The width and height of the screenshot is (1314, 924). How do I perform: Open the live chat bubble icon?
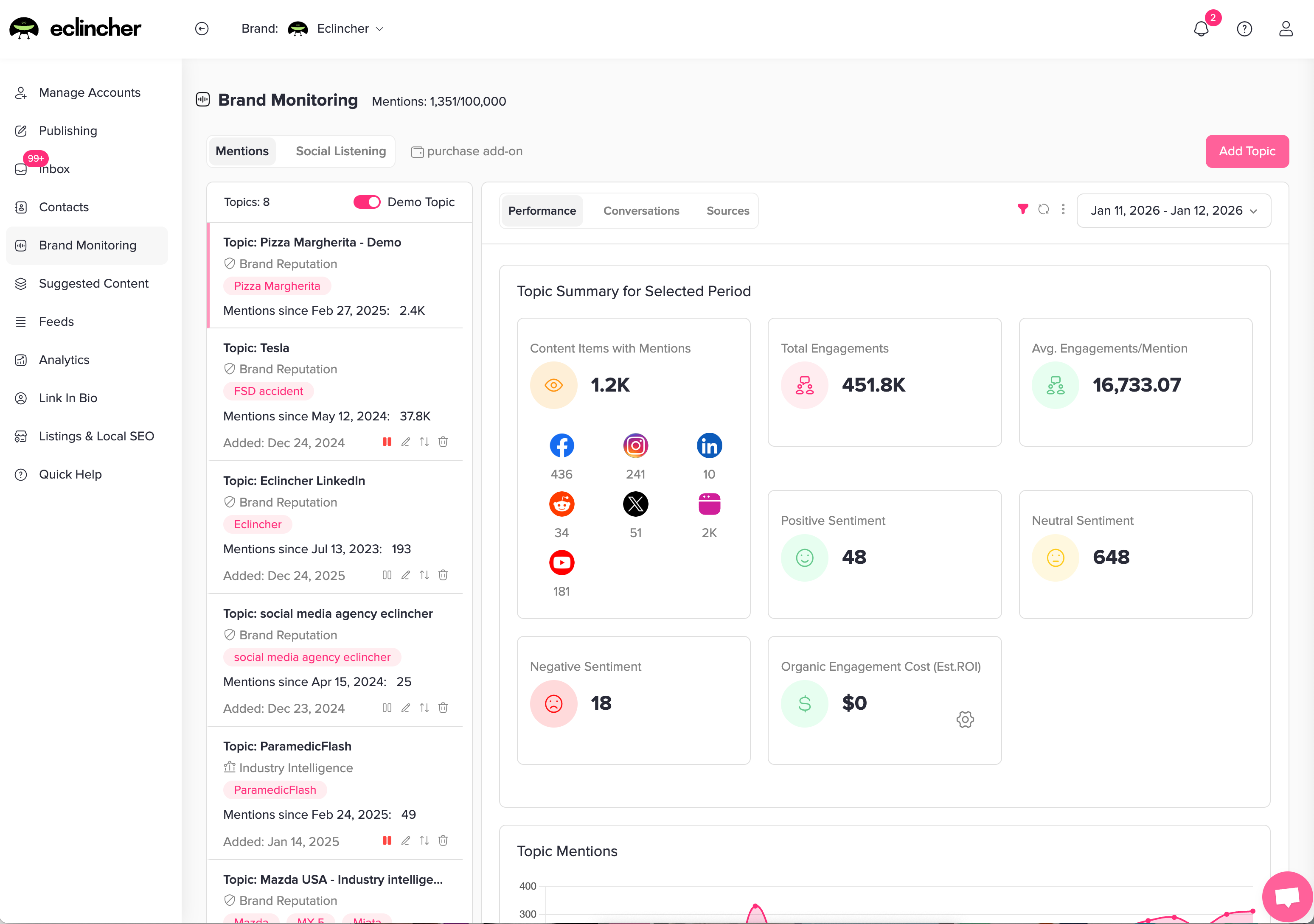(1288, 896)
